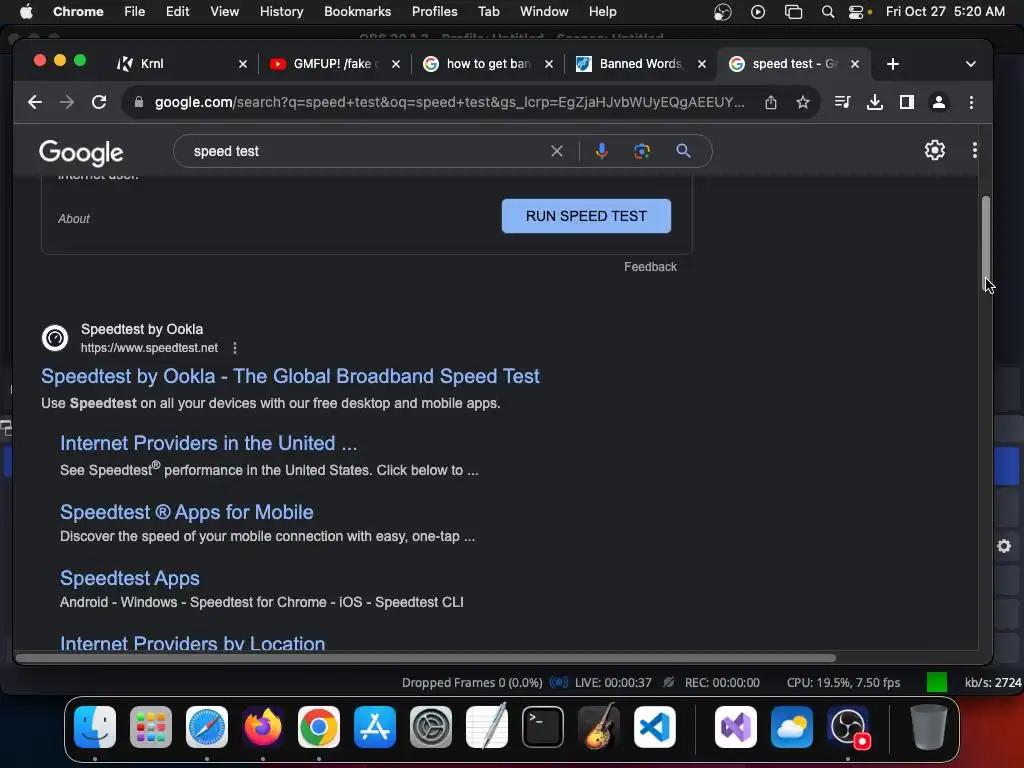Open GarageBand from the Dock
The width and height of the screenshot is (1024, 768).
[x=598, y=726]
